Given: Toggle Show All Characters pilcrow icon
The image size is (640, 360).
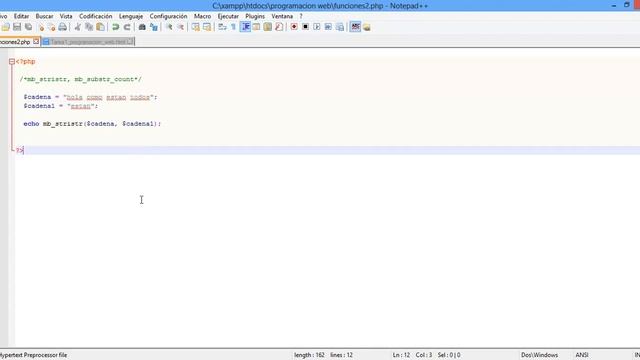Looking at the screenshot, I should pos(233,27).
